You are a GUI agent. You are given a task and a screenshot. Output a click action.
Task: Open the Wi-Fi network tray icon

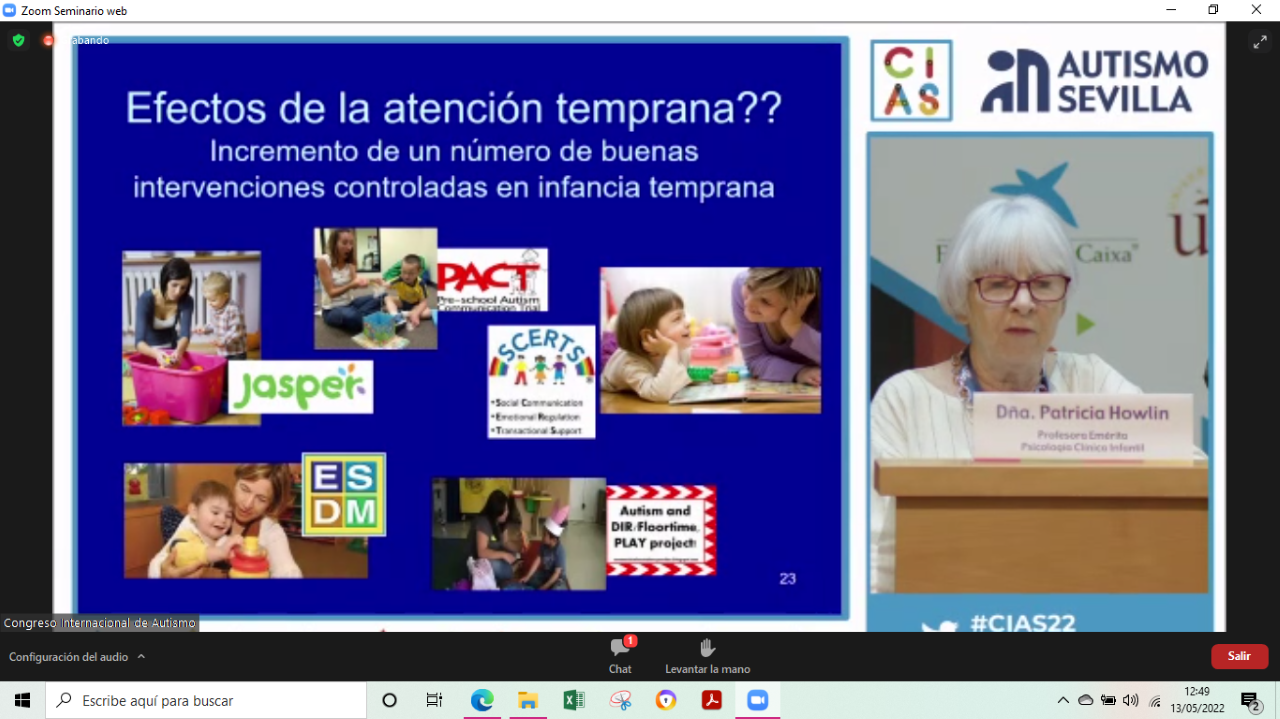(1155, 701)
